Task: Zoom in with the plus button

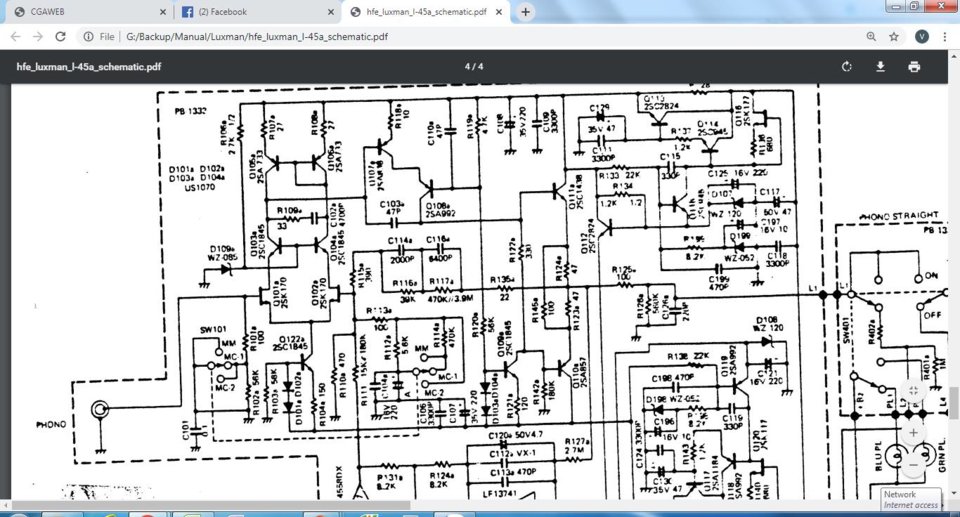Action: pyautogui.click(x=913, y=432)
